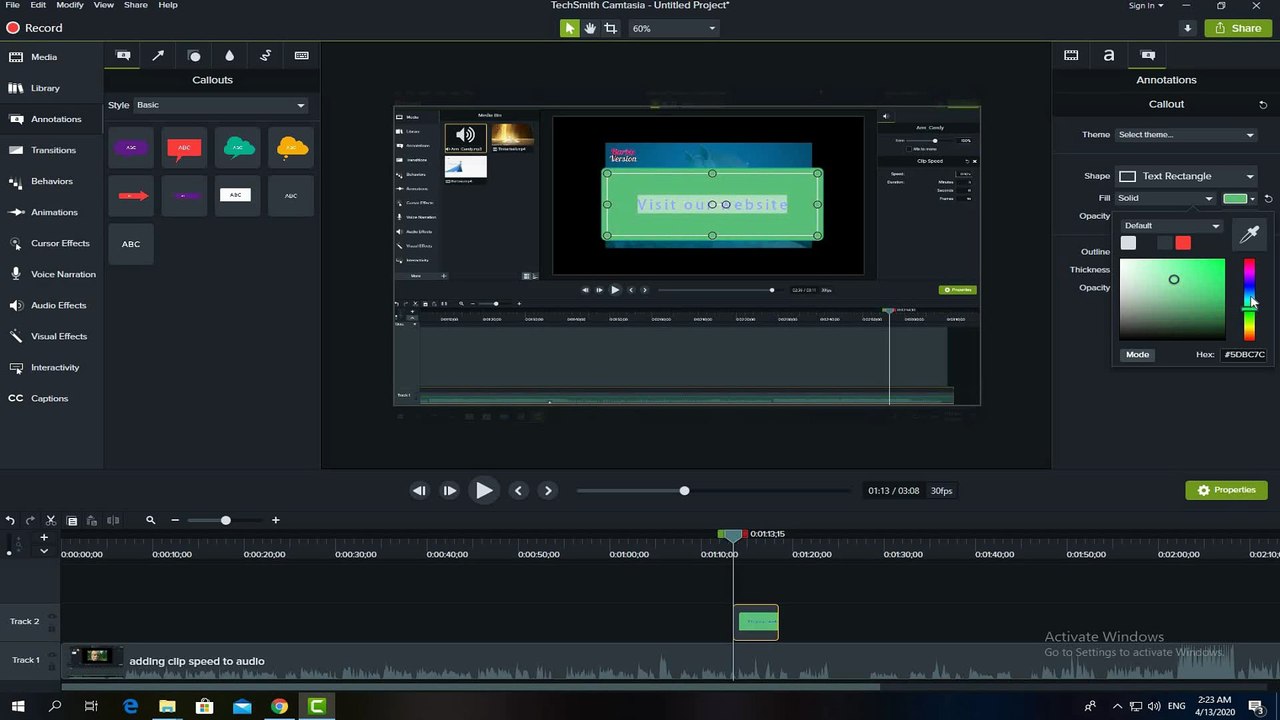
Task: Open the canvas zoom 60% dropdown
Action: pyautogui.click(x=674, y=28)
